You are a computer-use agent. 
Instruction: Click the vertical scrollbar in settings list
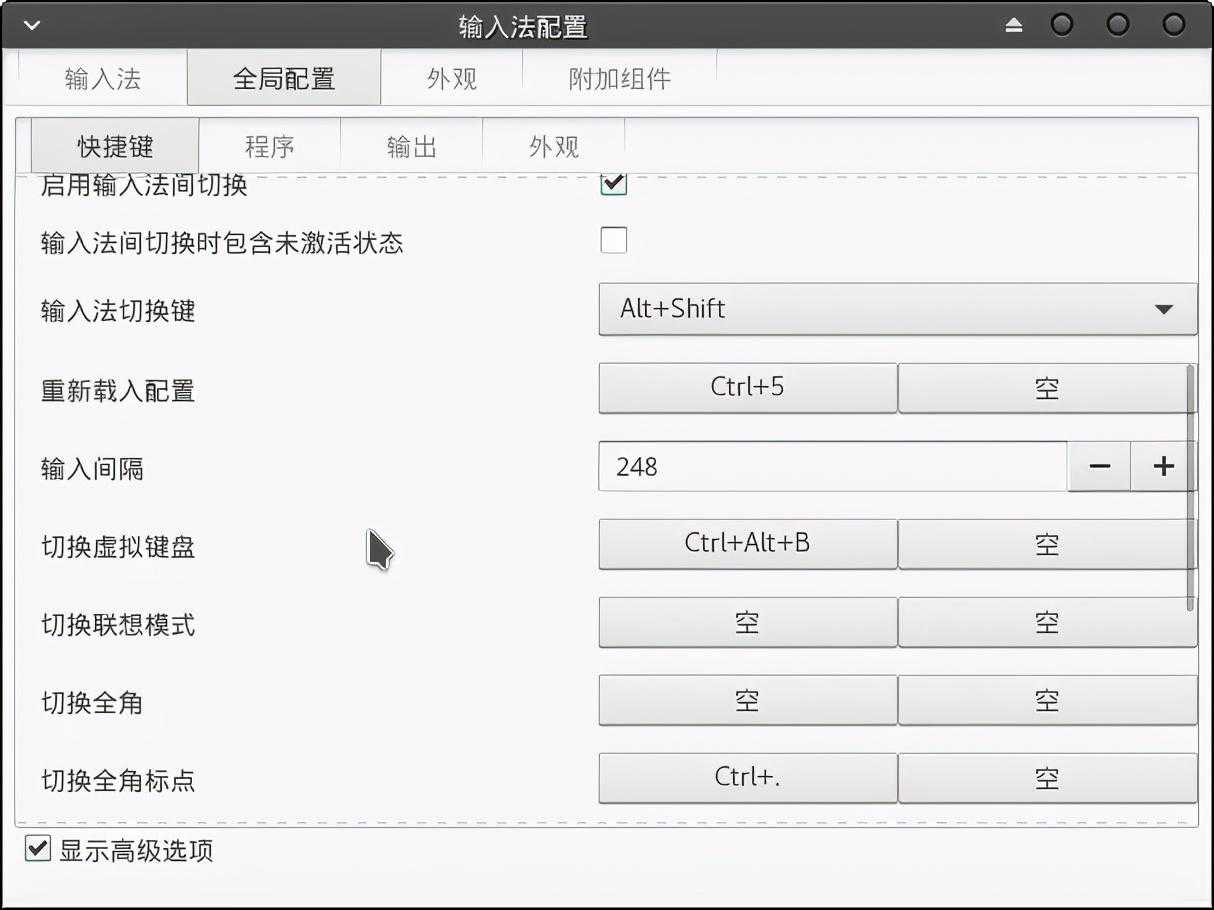pos(1189,488)
